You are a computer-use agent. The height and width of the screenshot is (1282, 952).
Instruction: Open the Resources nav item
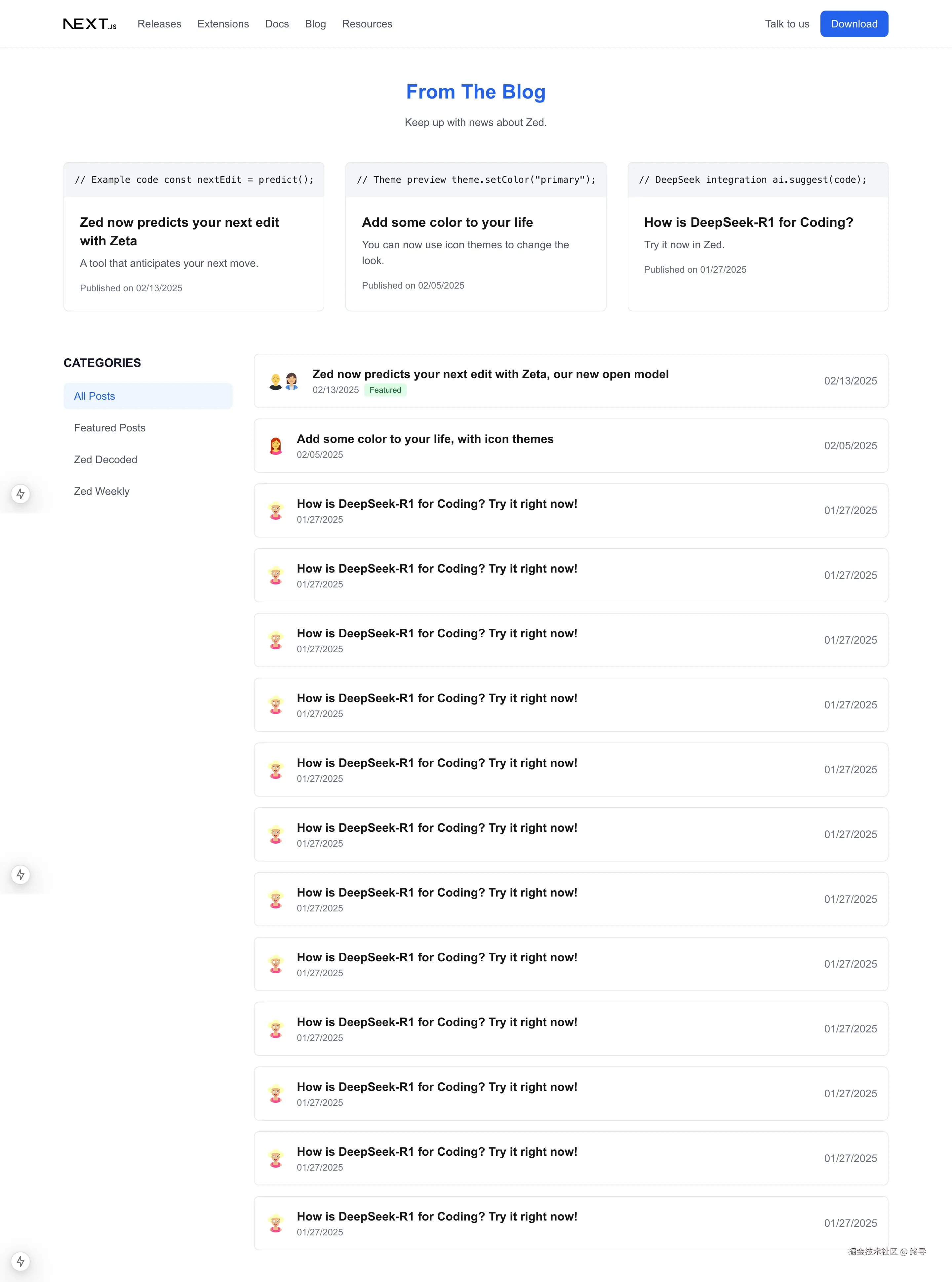(x=367, y=23)
